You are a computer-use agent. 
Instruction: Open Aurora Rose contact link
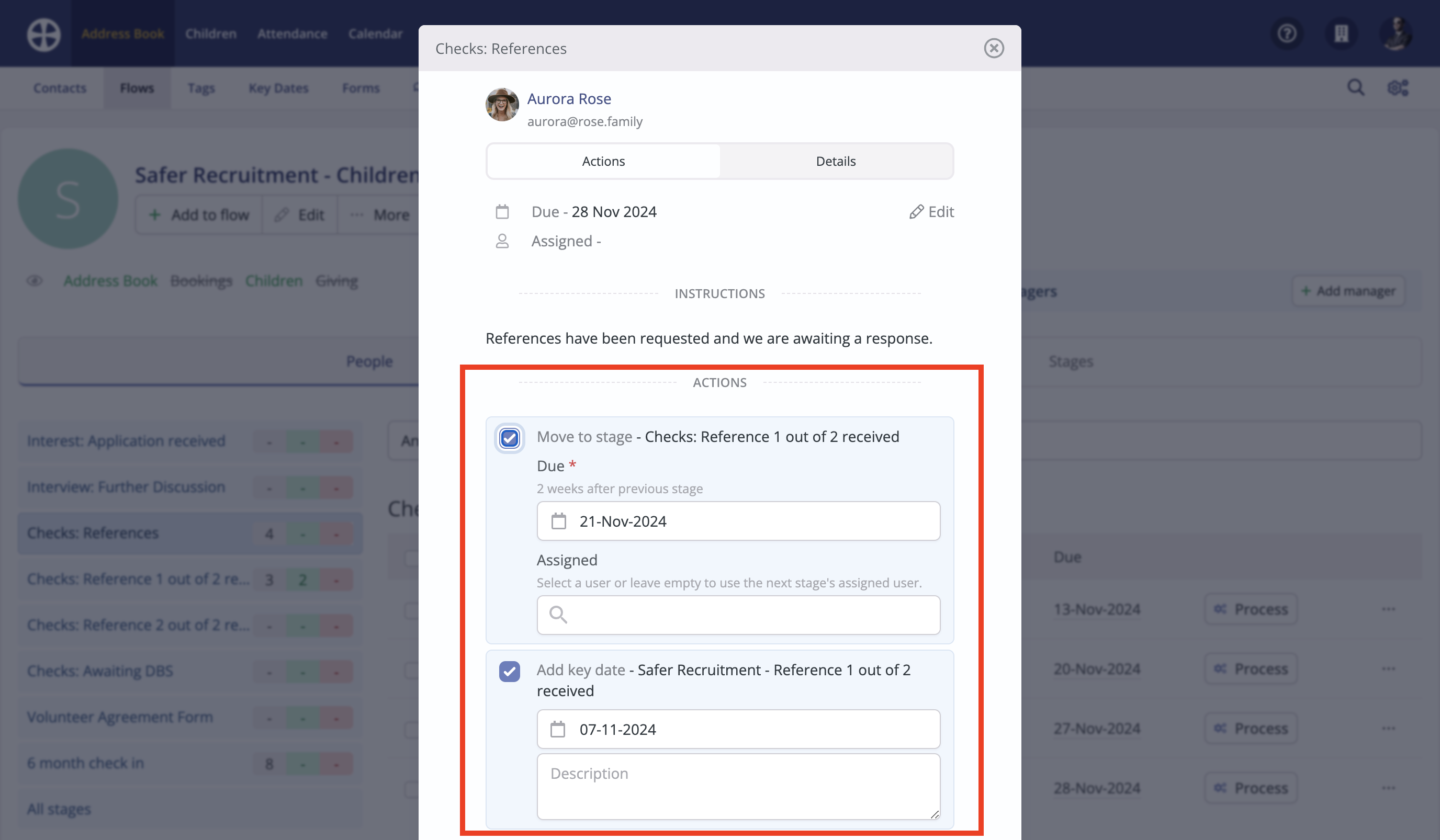point(569,99)
